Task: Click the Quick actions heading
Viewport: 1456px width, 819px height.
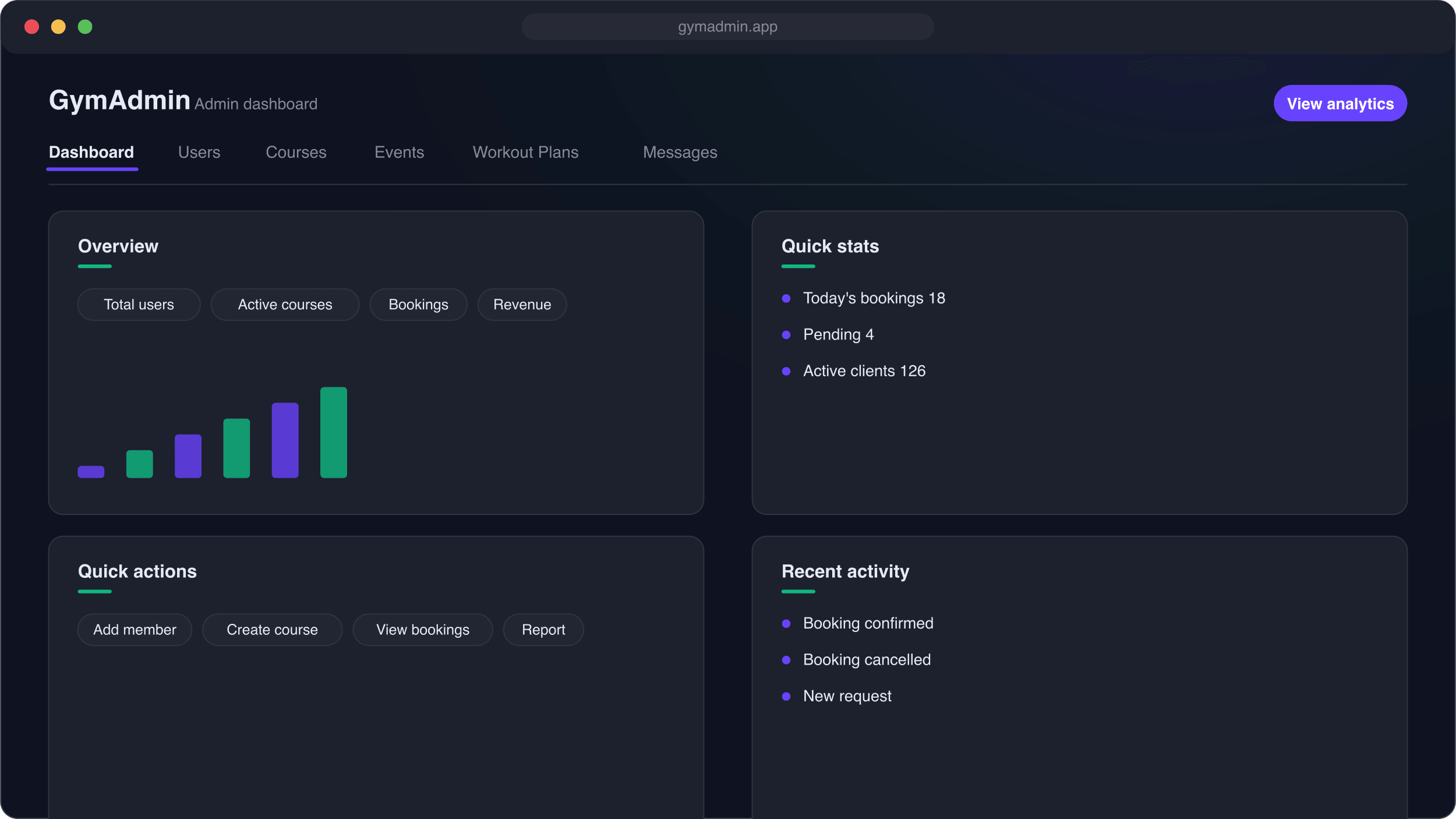Action: [x=137, y=571]
